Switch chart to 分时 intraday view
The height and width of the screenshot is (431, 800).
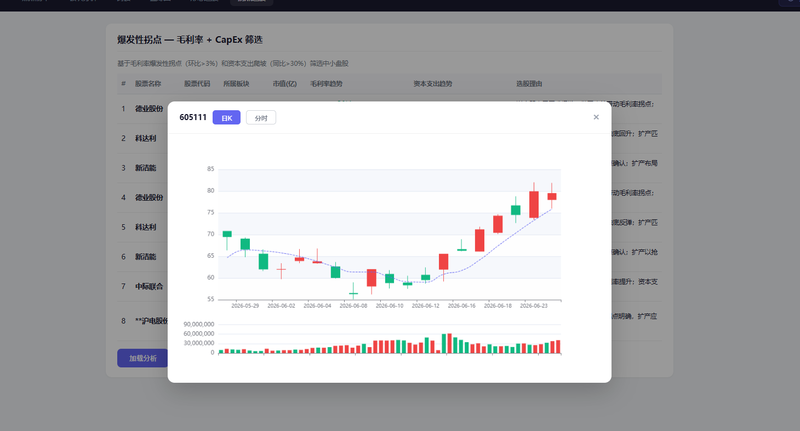(x=261, y=118)
